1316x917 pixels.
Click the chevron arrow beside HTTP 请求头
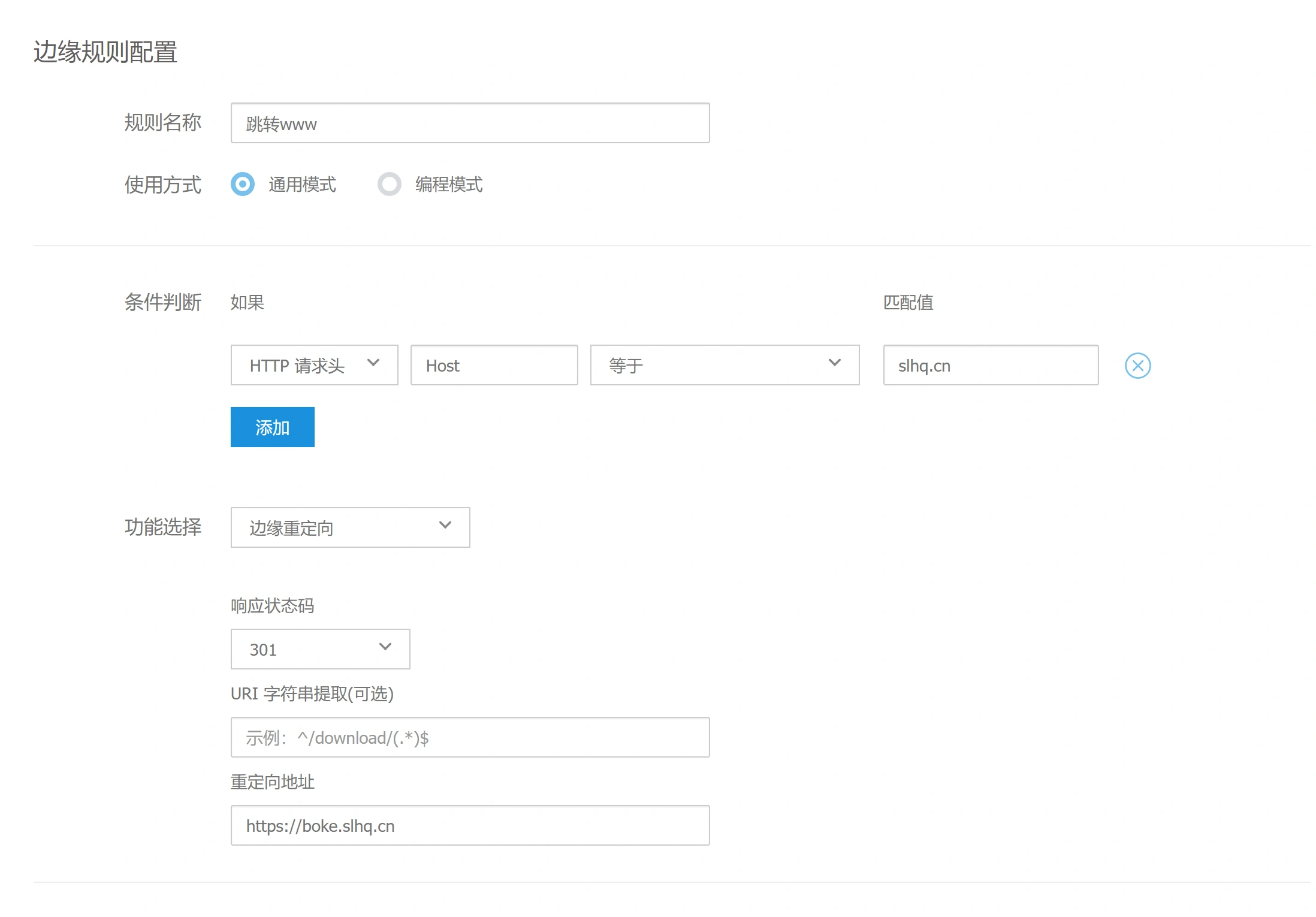pos(373,363)
